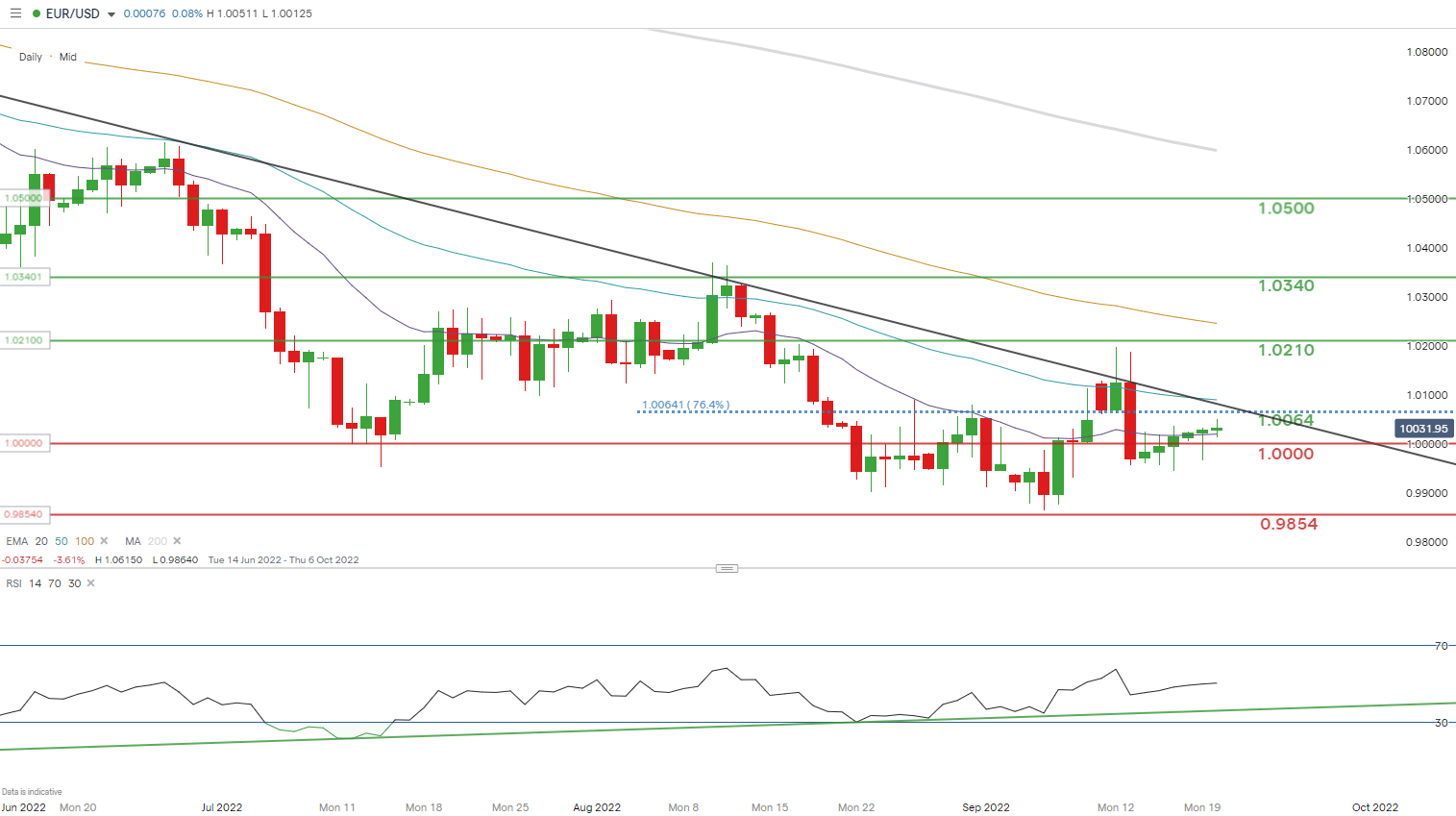This screenshot has width=1456, height=816.
Task: Click the Mon 19 date axis label
Action: pyautogui.click(x=1202, y=807)
